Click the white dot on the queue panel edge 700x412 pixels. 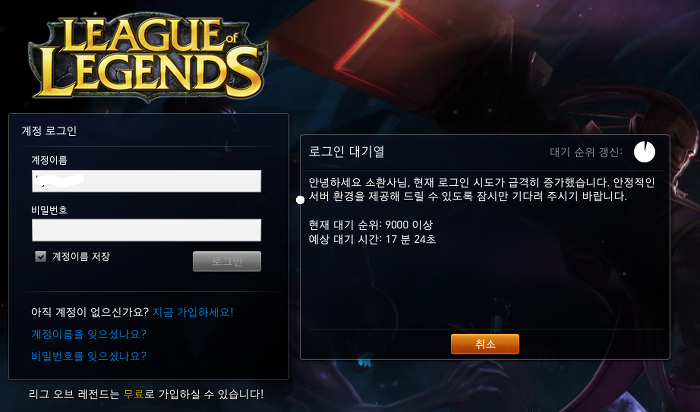(x=300, y=200)
